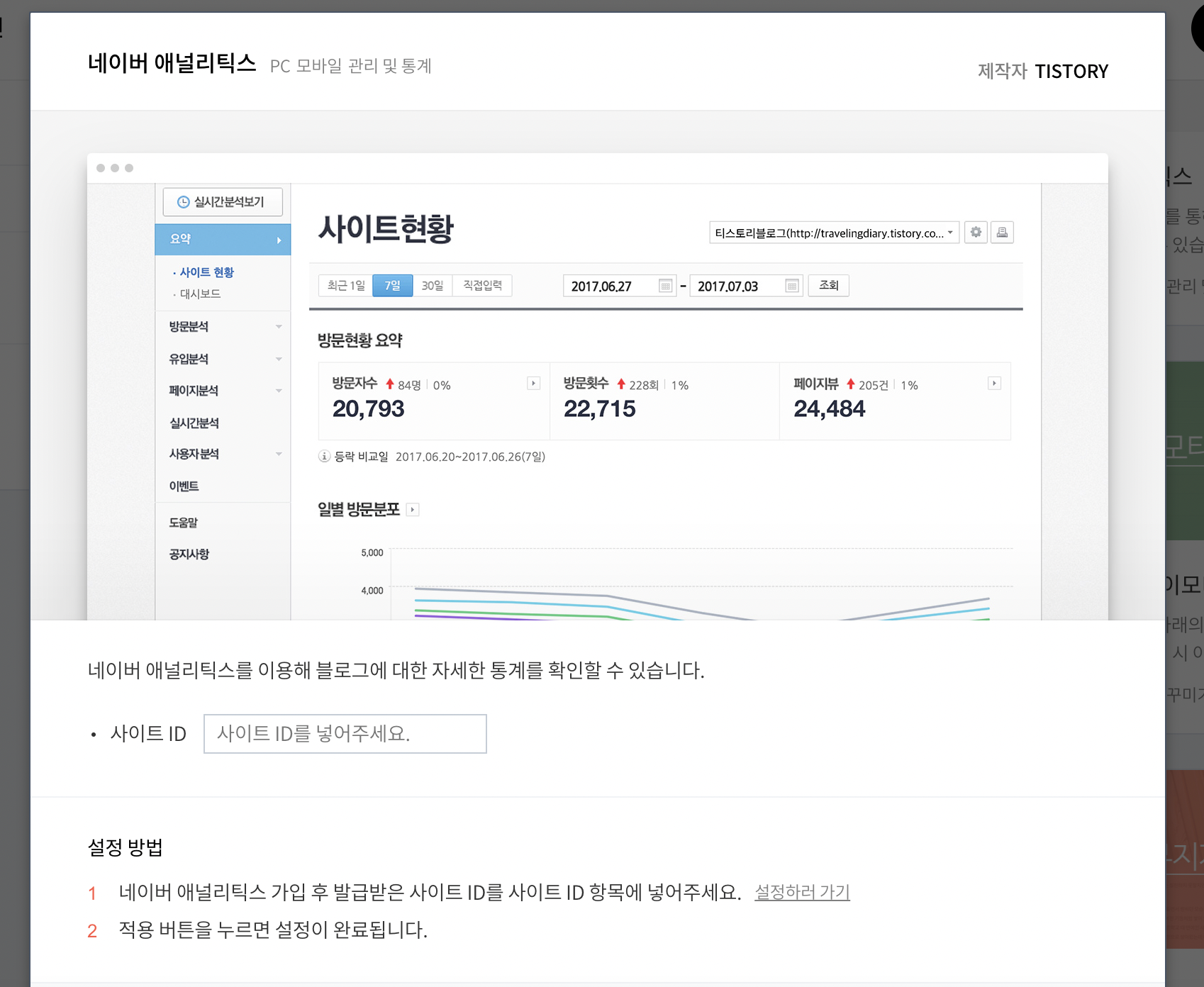Click the 사이트 ID input field
This screenshot has width=1204, height=987.
345,734
